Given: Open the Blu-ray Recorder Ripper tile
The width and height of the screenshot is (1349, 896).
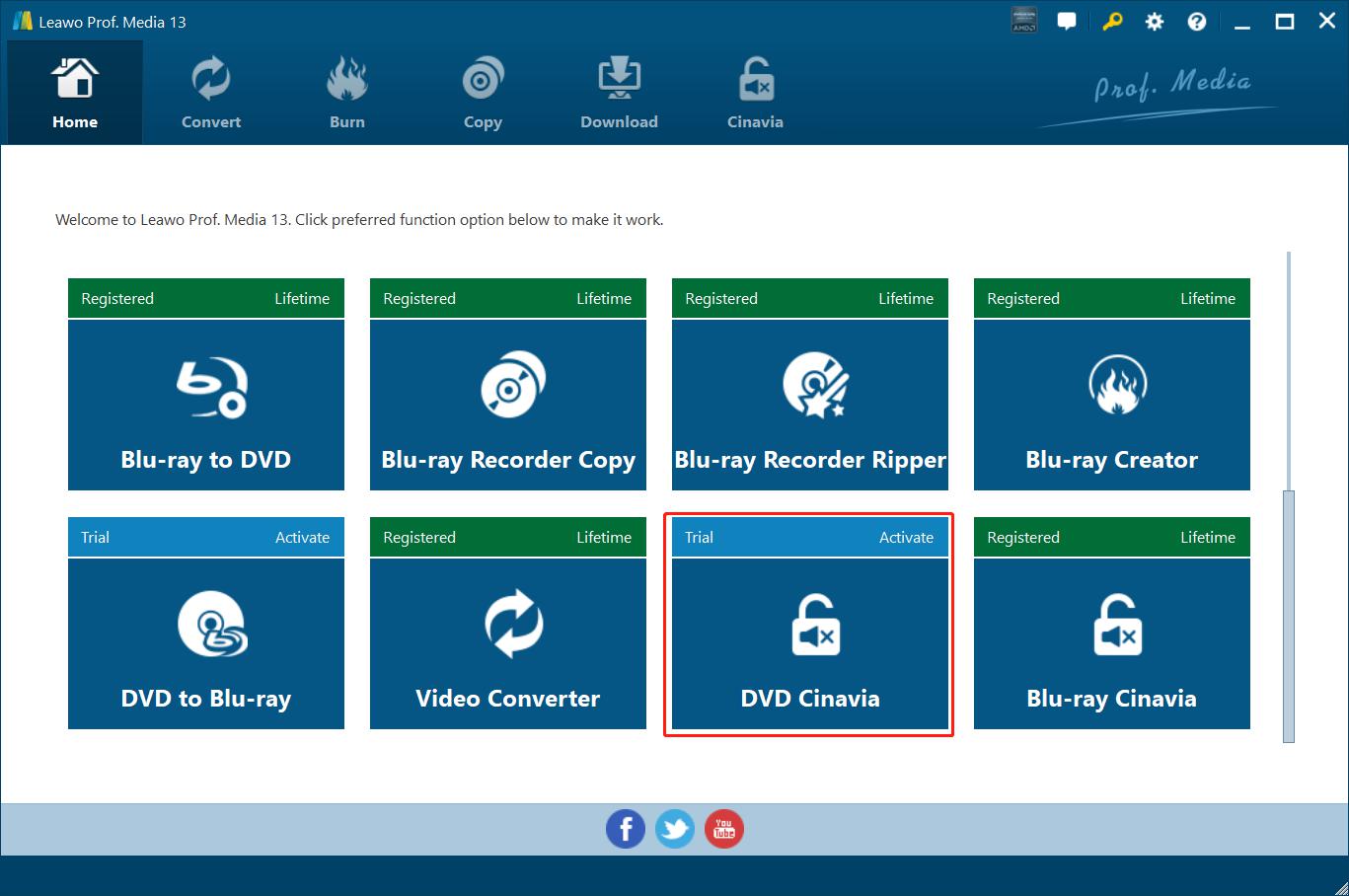Looking at the screenshot, I should (809, 405).
